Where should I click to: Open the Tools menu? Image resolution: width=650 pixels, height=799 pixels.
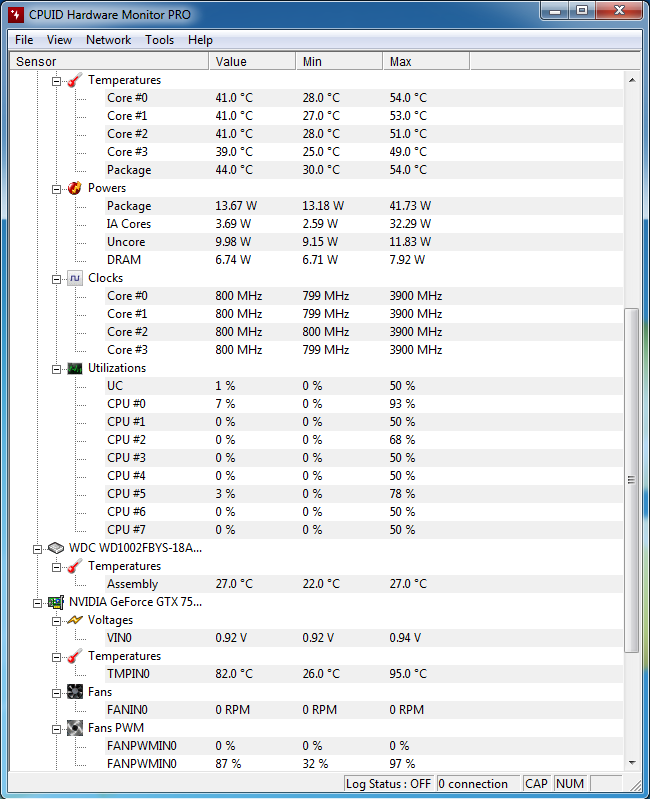click(x=159, y=40)
